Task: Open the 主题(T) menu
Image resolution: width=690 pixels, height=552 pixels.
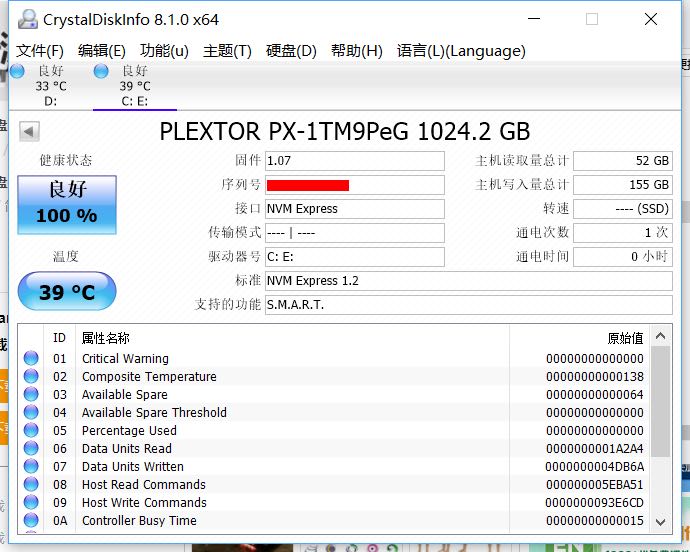Action: 227,51
